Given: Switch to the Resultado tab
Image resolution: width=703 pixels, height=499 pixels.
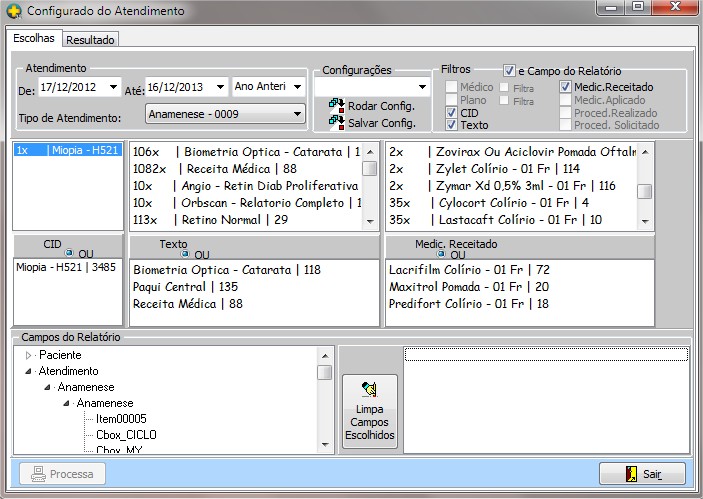Looking at the screenshot, I should (91, 40).
